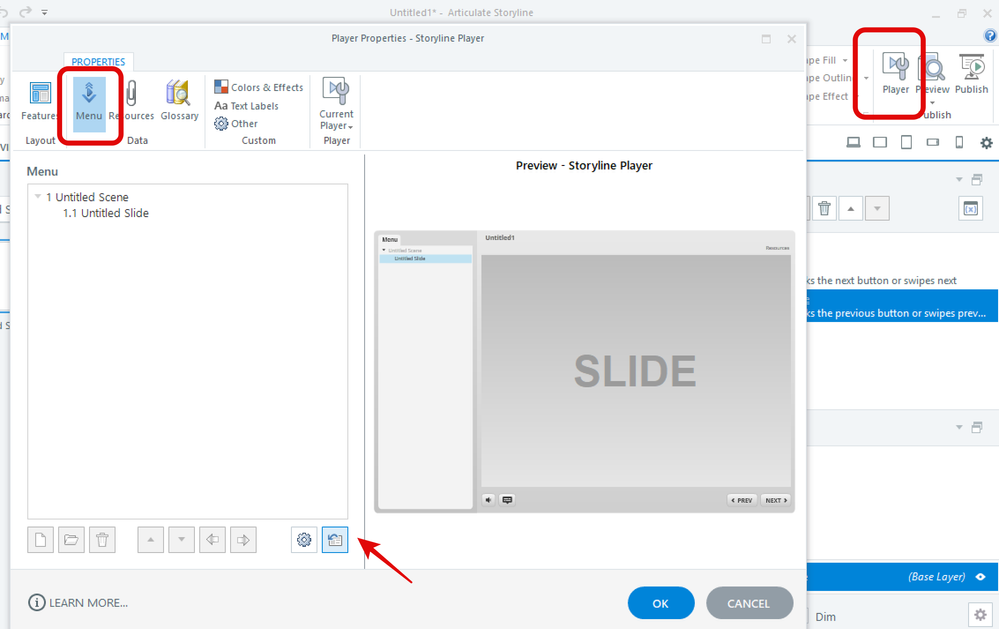Click NEXT button in player preview
The width and height of the screenshot is (999, 629).
(x=775, y=500)
